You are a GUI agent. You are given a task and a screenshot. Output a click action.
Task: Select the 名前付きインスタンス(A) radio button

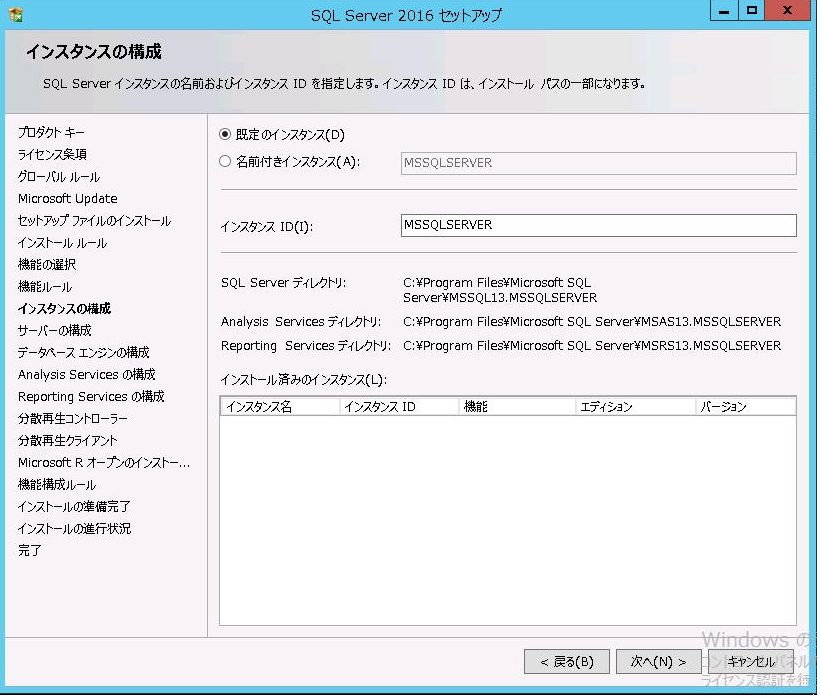pos(225,161)
